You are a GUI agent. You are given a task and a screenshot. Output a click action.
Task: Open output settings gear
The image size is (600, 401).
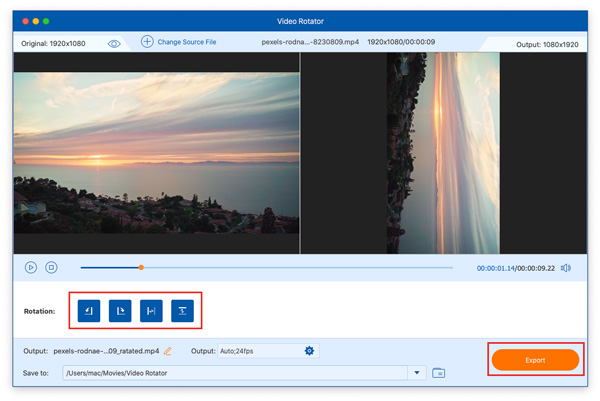pos(309,350)
